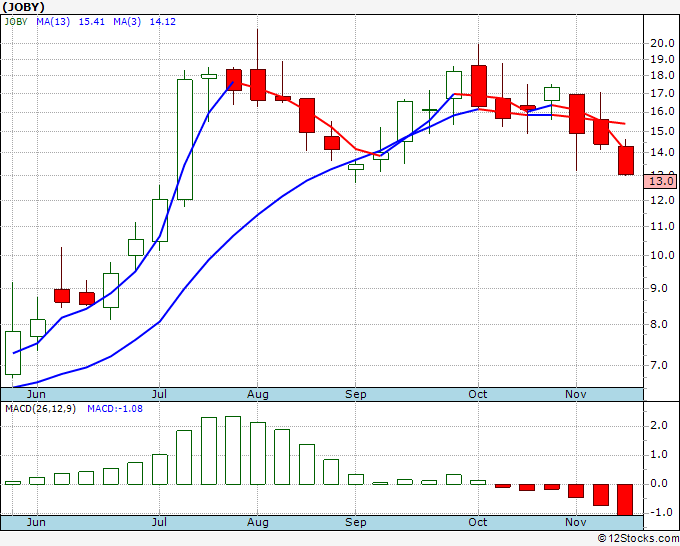The image size is (680, 546).
Task: Click the Aug label on MACD axis
Action: click(x=258, y=522)
